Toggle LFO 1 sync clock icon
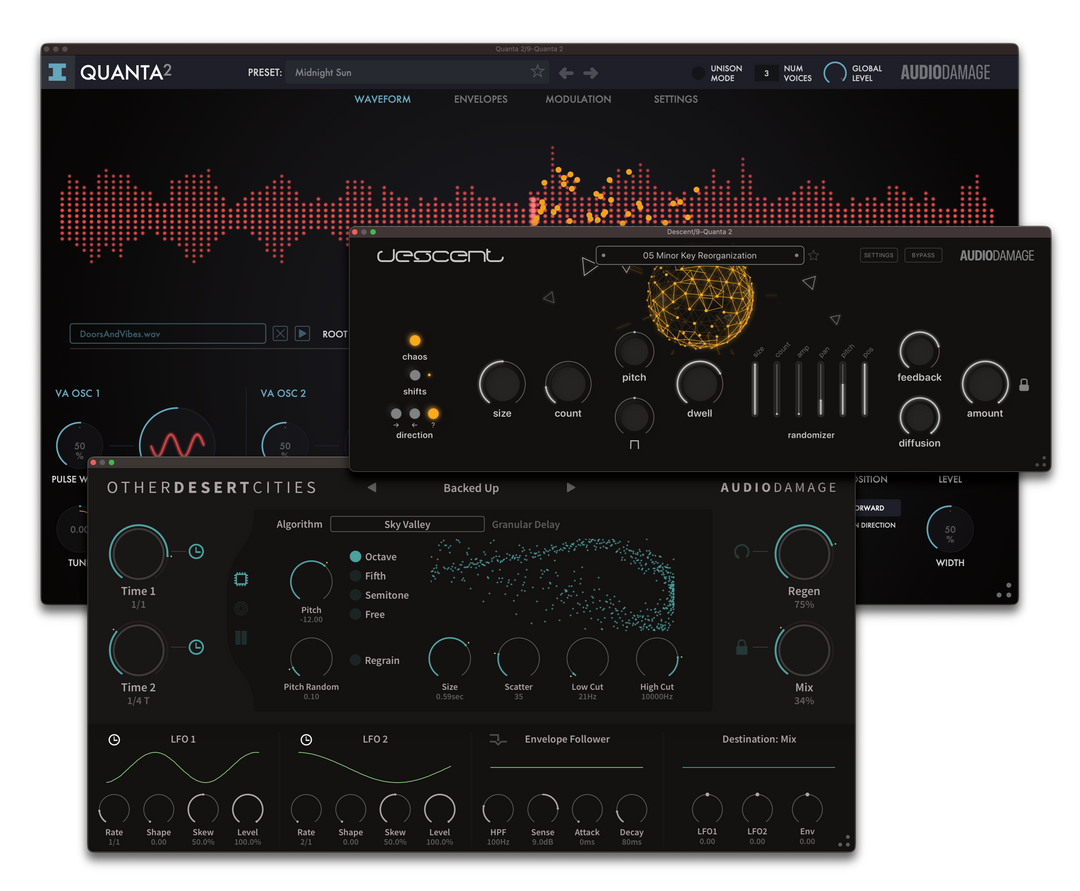Image resolution: width=1080 pixels, height=891 pixels. [114, 740]
